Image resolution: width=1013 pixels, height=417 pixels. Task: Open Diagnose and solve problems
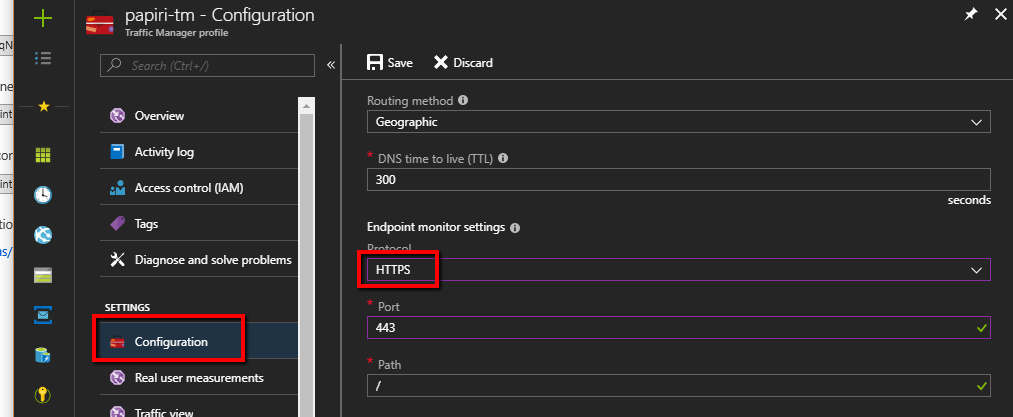click(199, 260)
